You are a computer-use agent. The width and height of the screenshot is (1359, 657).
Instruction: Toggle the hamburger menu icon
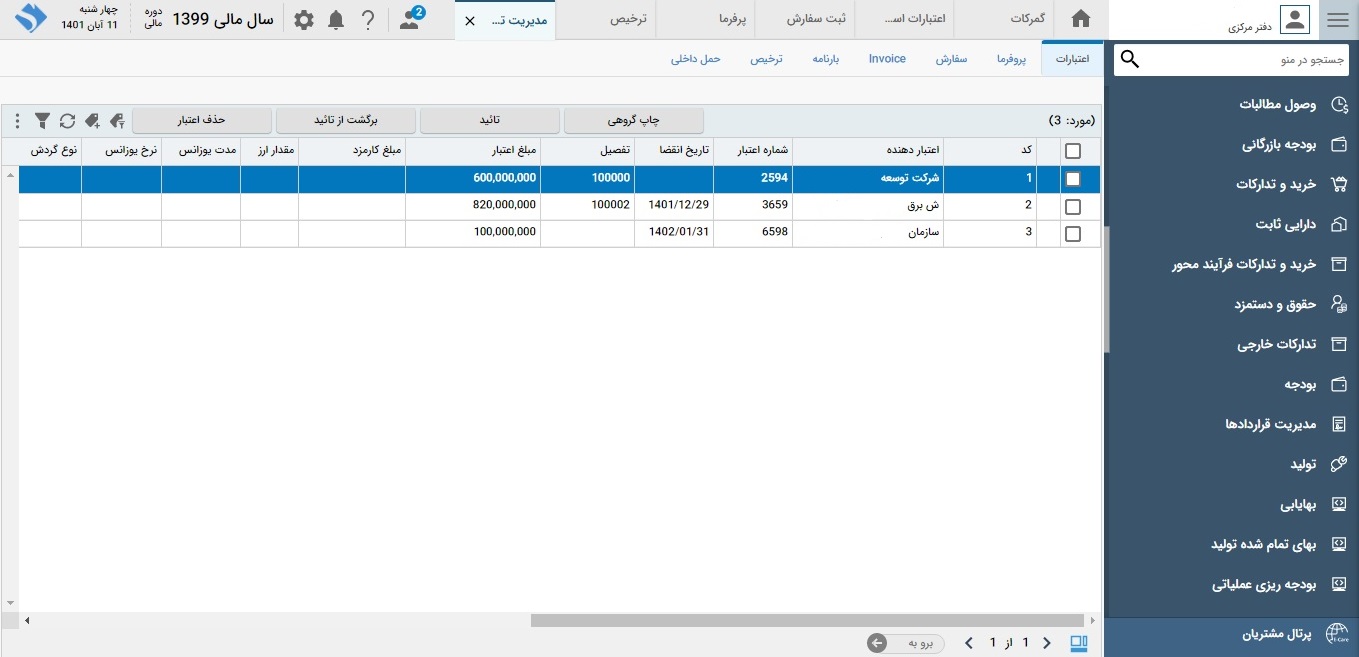pyautogui.click(x=1337, y=20)
